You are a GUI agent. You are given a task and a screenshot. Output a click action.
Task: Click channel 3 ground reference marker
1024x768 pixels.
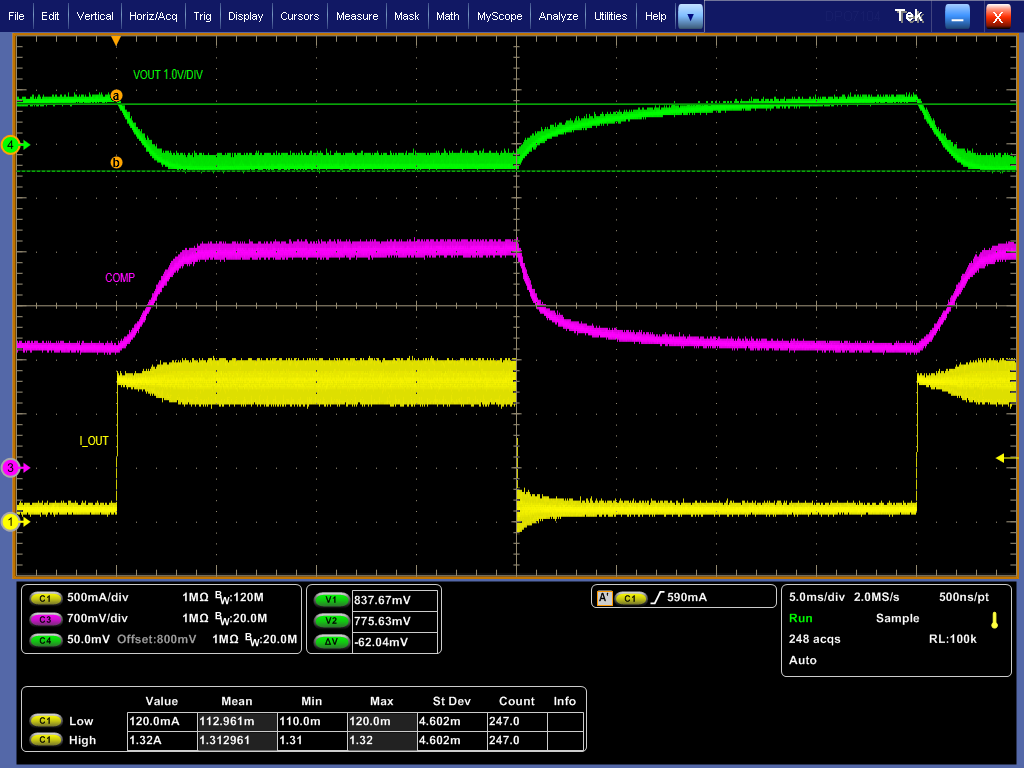12,467
